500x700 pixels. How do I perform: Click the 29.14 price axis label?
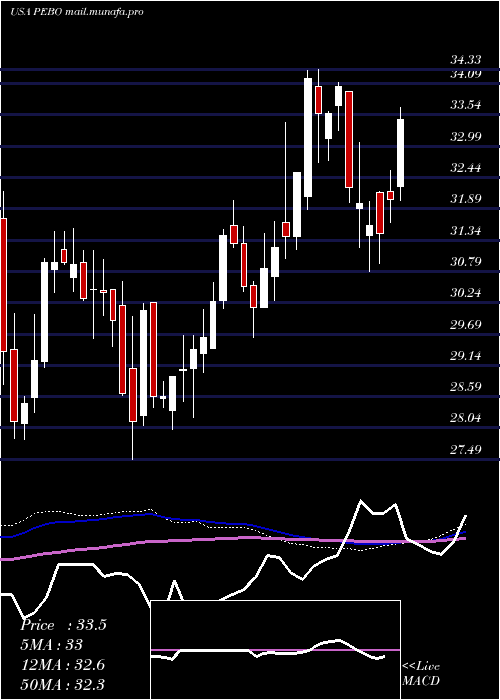[x=465, y=356]
